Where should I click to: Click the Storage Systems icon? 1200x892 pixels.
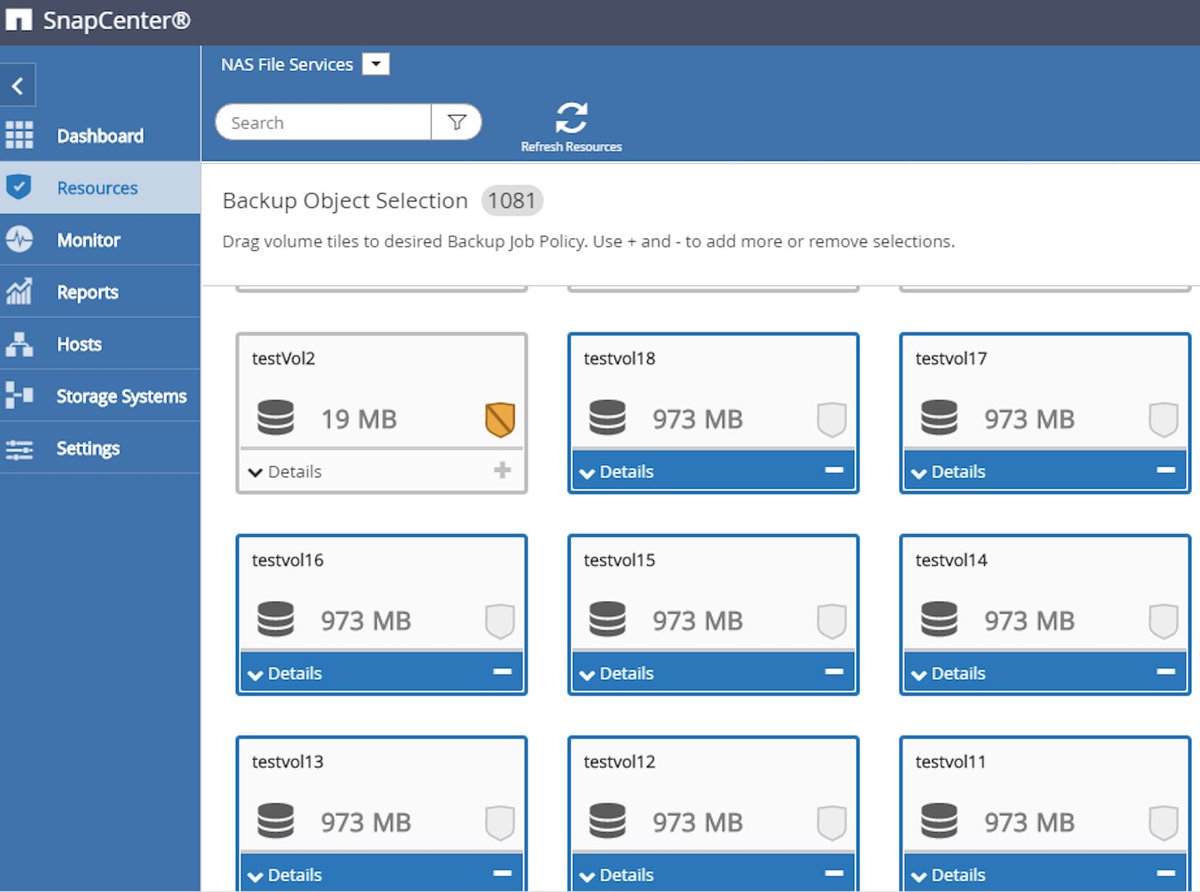19,396
